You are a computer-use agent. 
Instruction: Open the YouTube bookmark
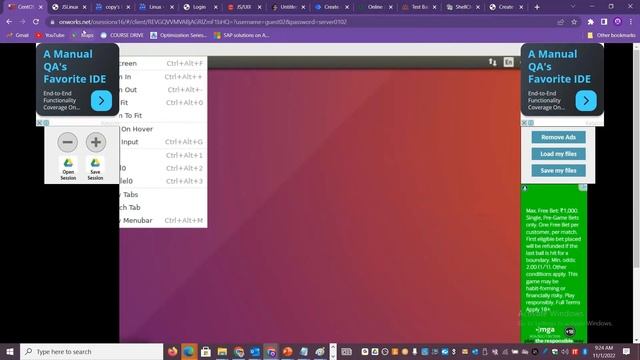click(x=50, y=36)
